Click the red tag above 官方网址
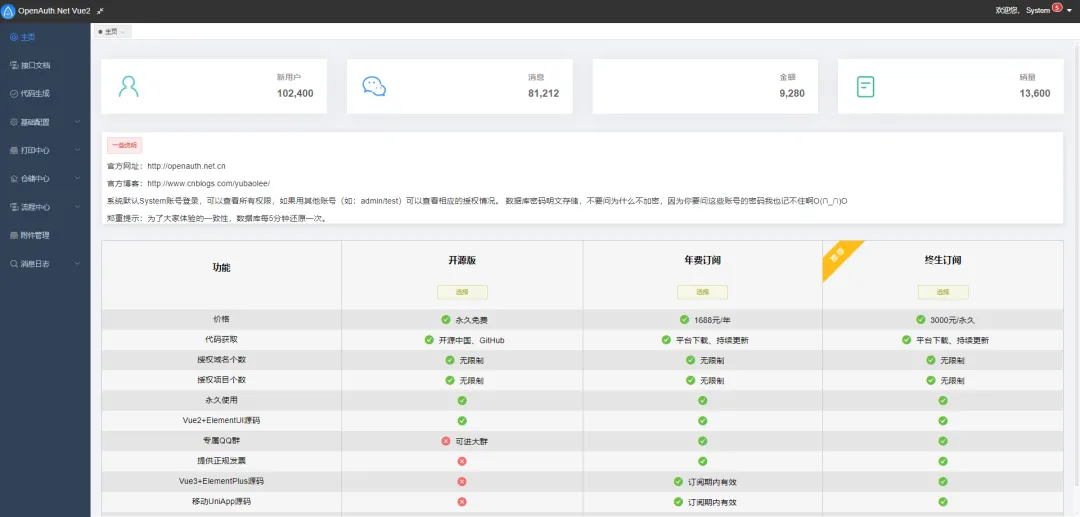1080x517 pixels. (125, 145)
